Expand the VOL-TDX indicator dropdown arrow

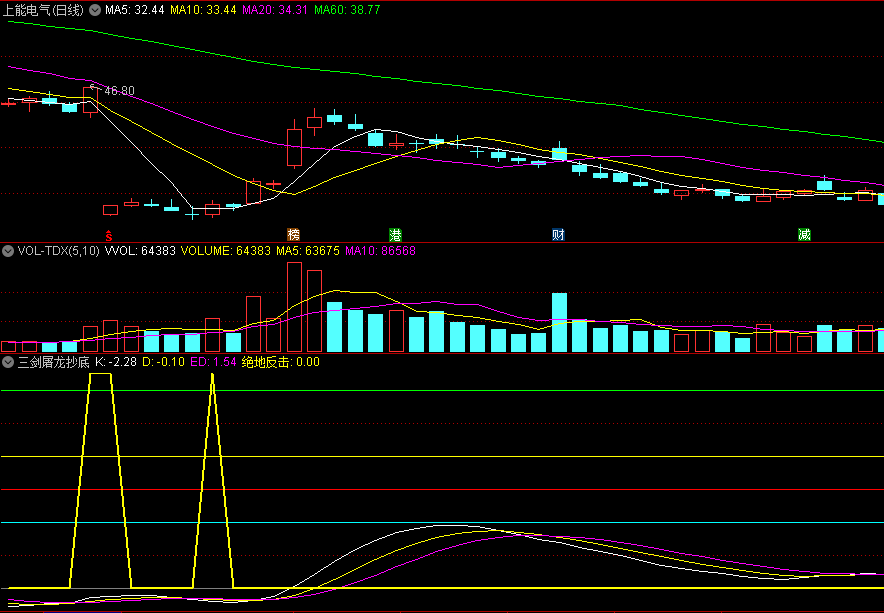tap(8, 251)
